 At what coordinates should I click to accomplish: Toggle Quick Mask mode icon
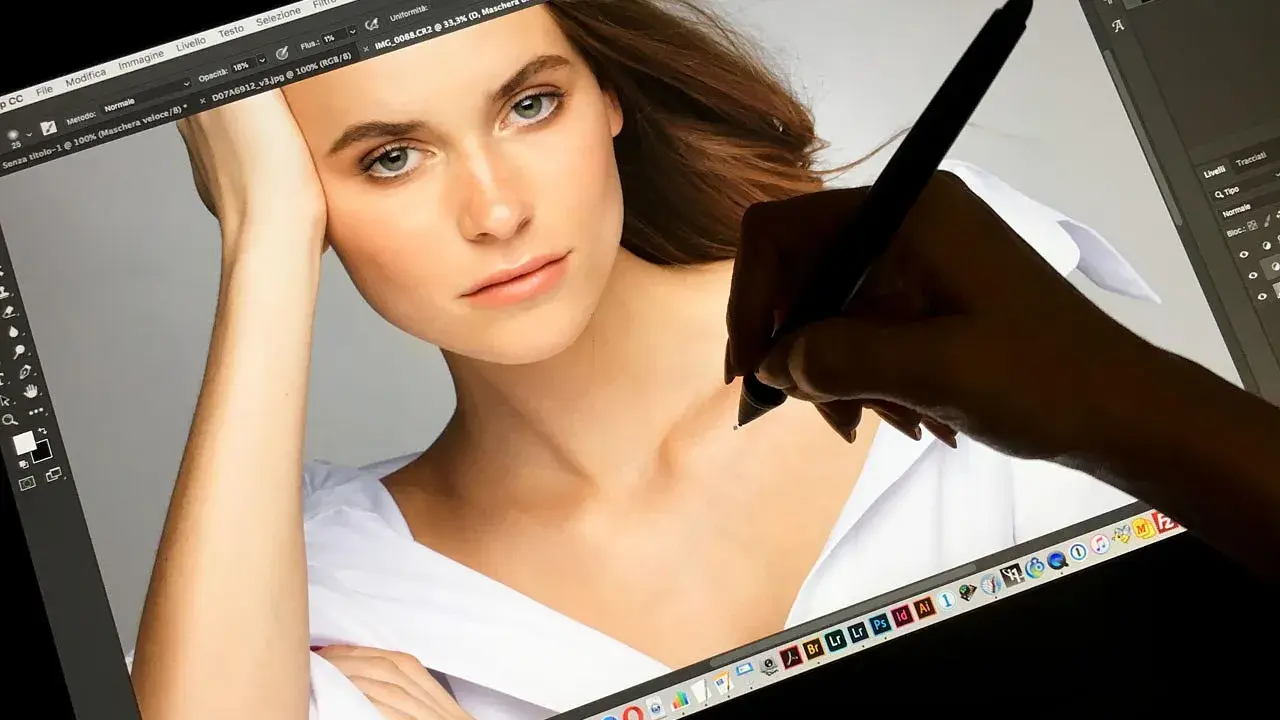[x=27, y=483]
